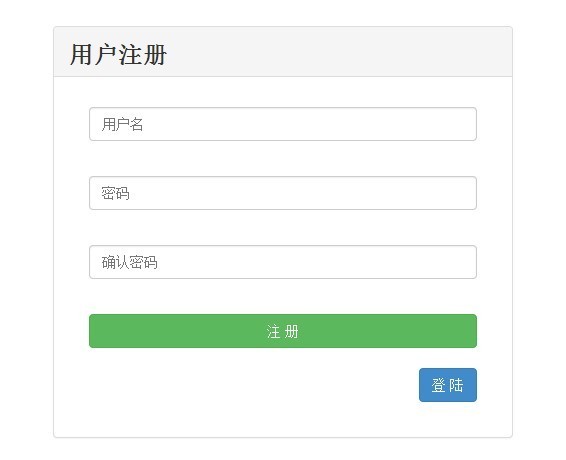
Task: Click the 注册 label on green button
Action: point(283,331)
